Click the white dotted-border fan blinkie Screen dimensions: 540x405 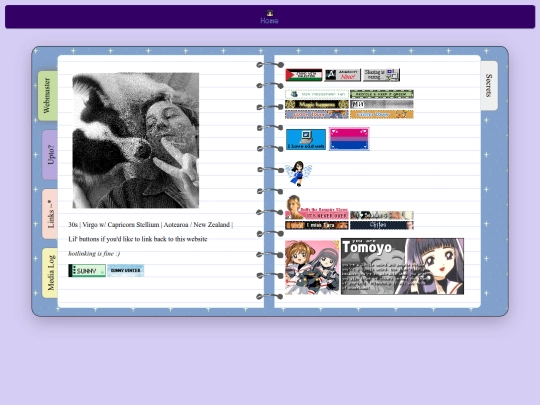click(x=317, y=94)
